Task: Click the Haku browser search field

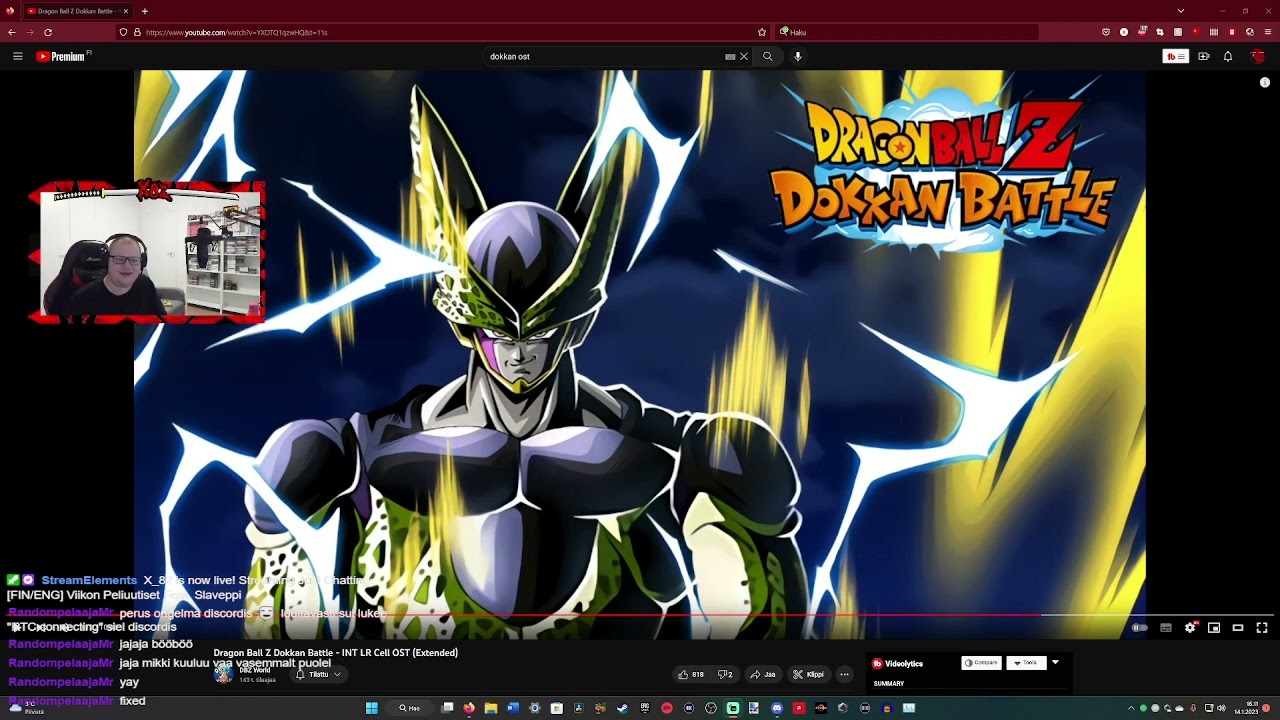Action: 905,32
